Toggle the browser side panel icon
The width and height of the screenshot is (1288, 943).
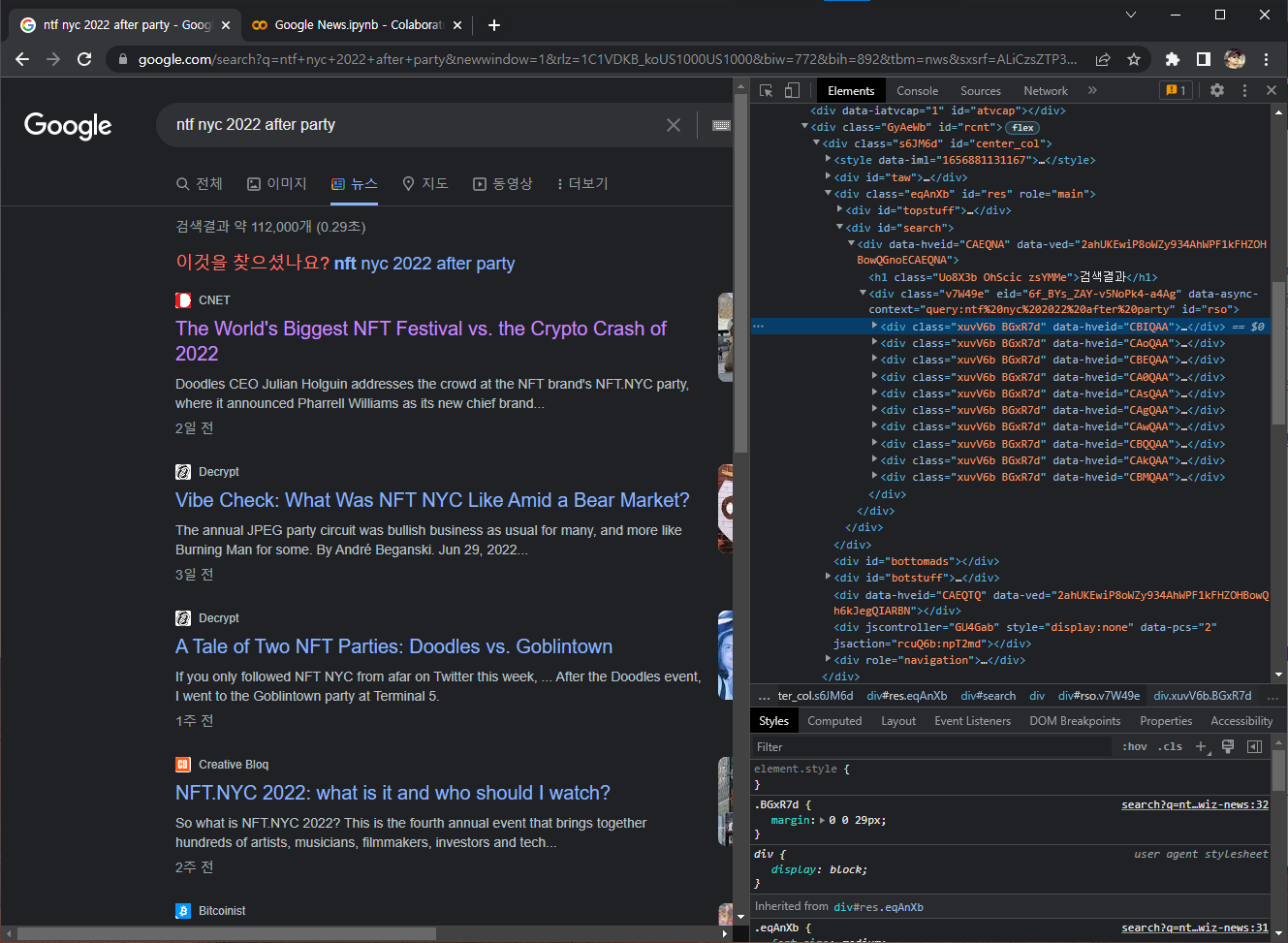tap(1204, 59)
